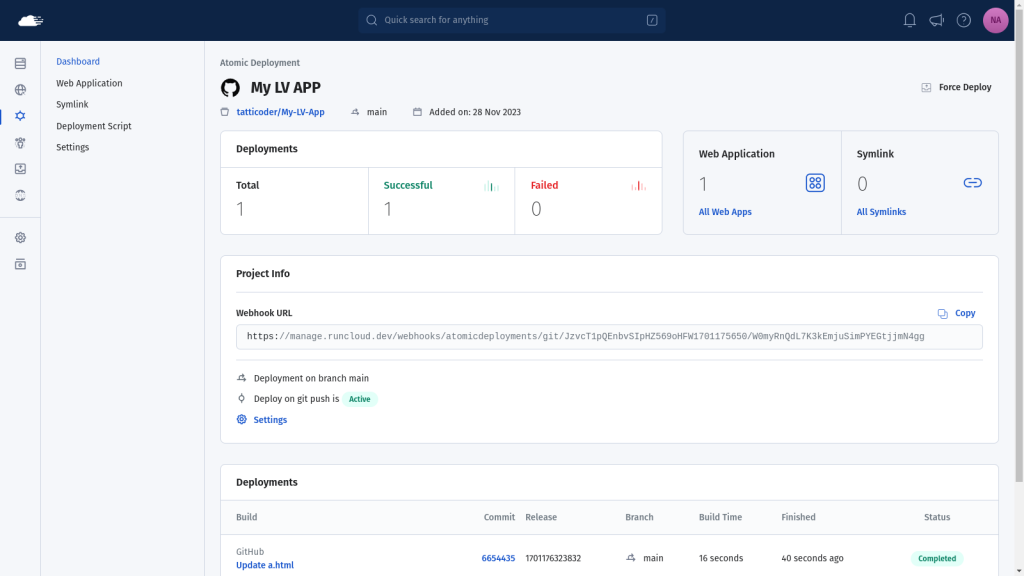Click the RunCloud cloud logo
The image size is (1024, 576).
point(30,20)
